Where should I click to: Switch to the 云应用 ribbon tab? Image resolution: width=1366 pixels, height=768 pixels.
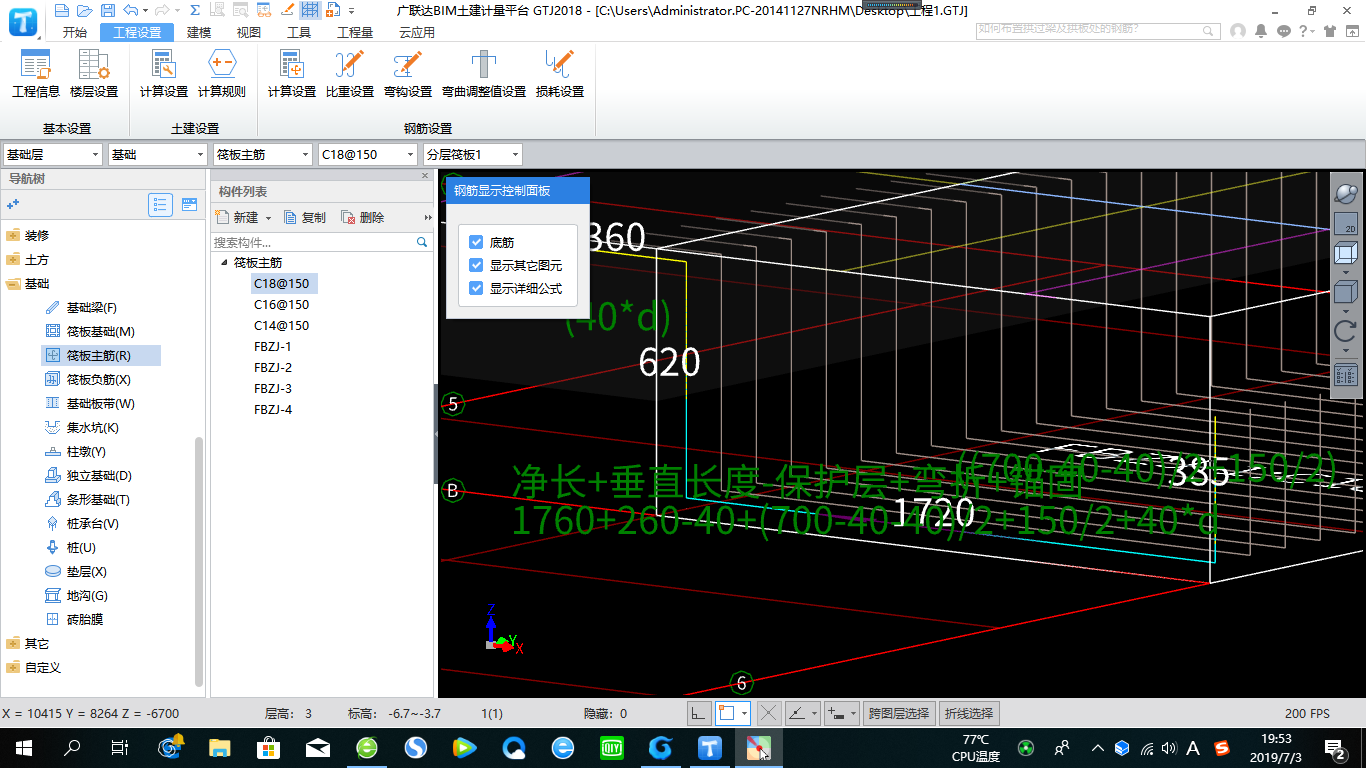coord(417,32)
